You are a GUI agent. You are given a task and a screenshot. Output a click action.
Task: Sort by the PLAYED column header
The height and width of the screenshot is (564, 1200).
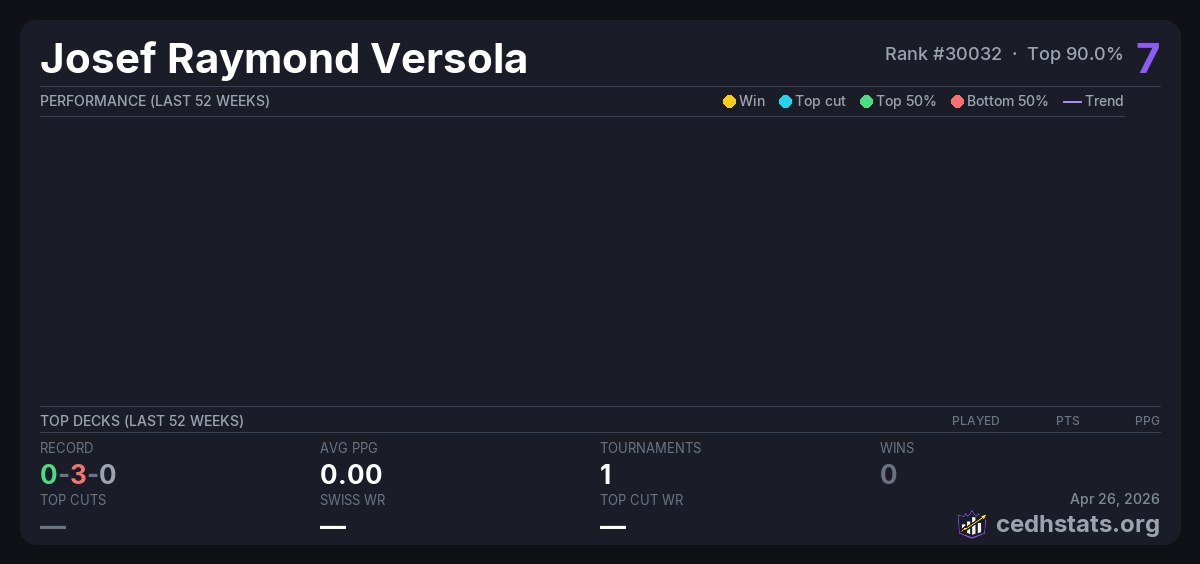pyautogui.click(x=975, y=421)
